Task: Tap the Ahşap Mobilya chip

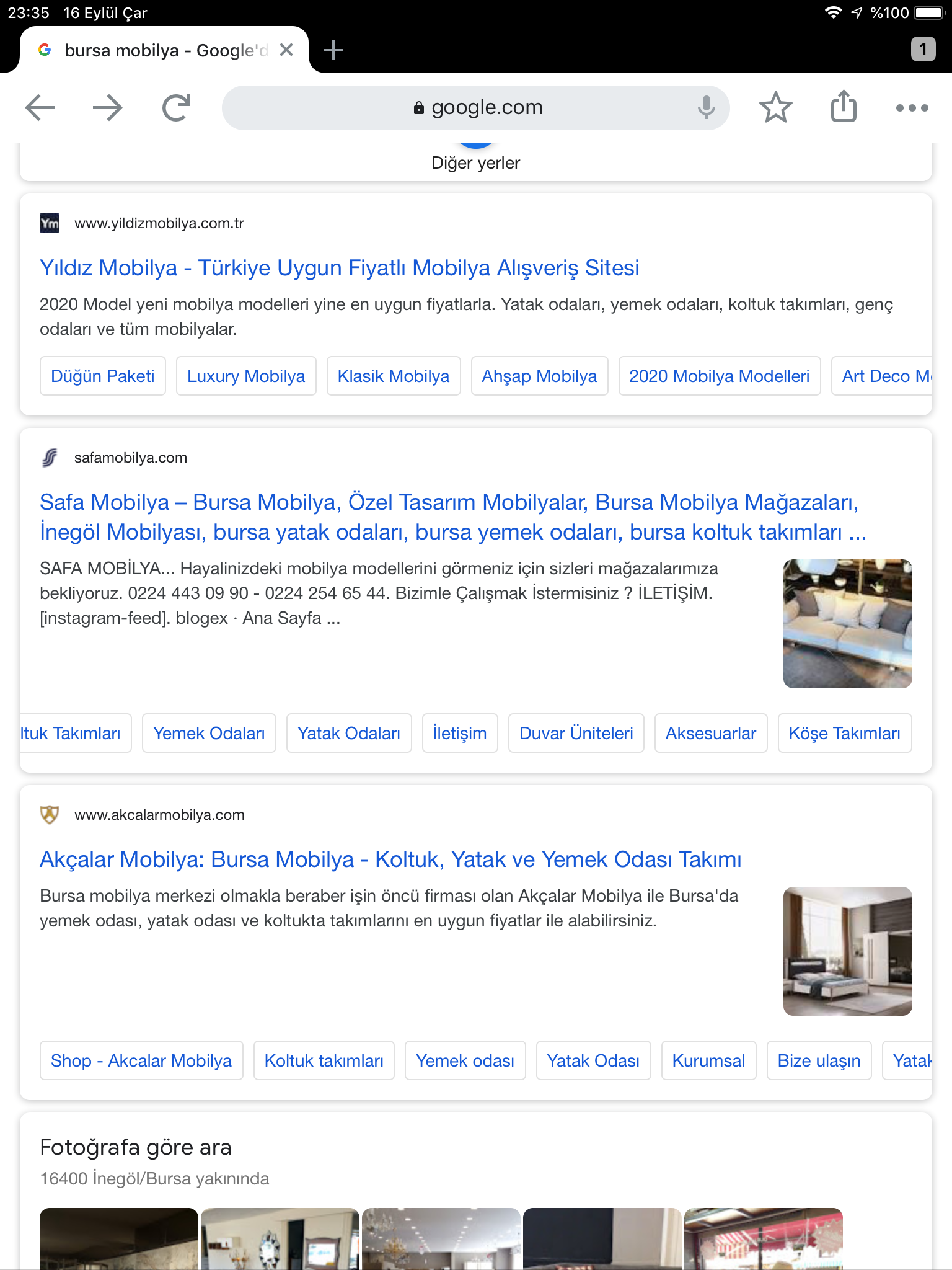Action: pyautogui.click(x=539, y=376)
